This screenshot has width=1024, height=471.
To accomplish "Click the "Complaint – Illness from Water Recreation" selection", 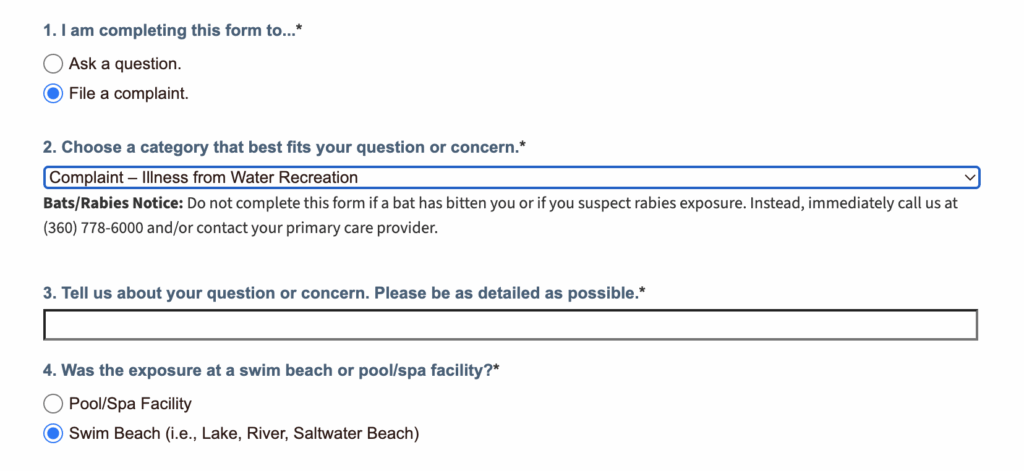I will (x=204, y=178).
